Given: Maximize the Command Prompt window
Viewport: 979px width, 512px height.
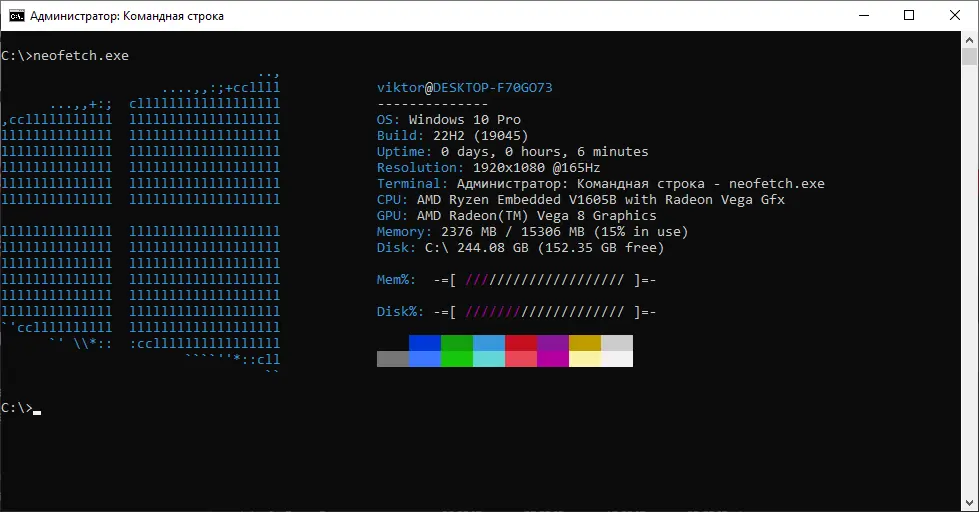Looking at the screenshot, I should coord(909,16).
